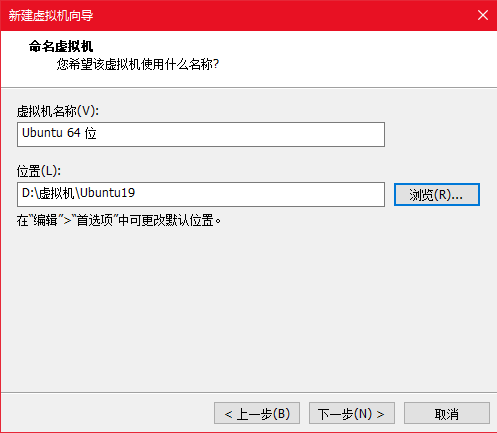Click the 位置(L): label
497x433 pixels.
click(x=39, y=171)
